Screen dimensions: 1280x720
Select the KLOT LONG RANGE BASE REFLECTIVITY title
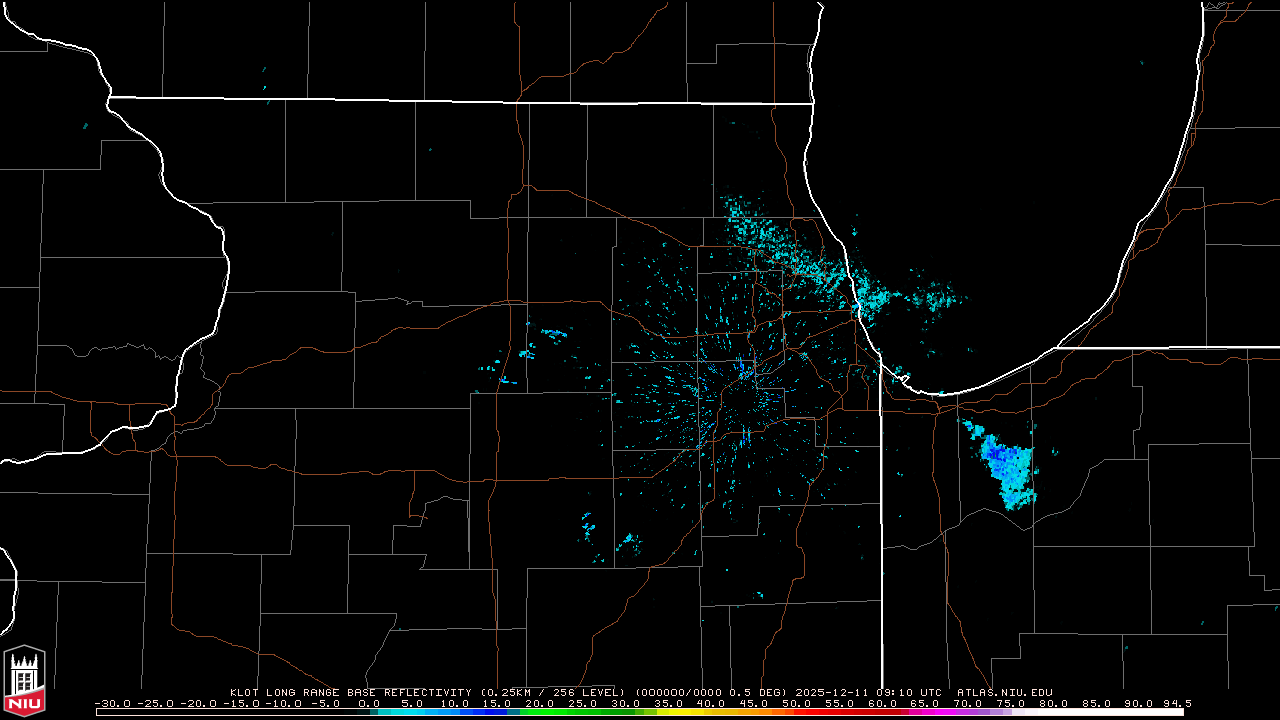click(x=352, y=692)
